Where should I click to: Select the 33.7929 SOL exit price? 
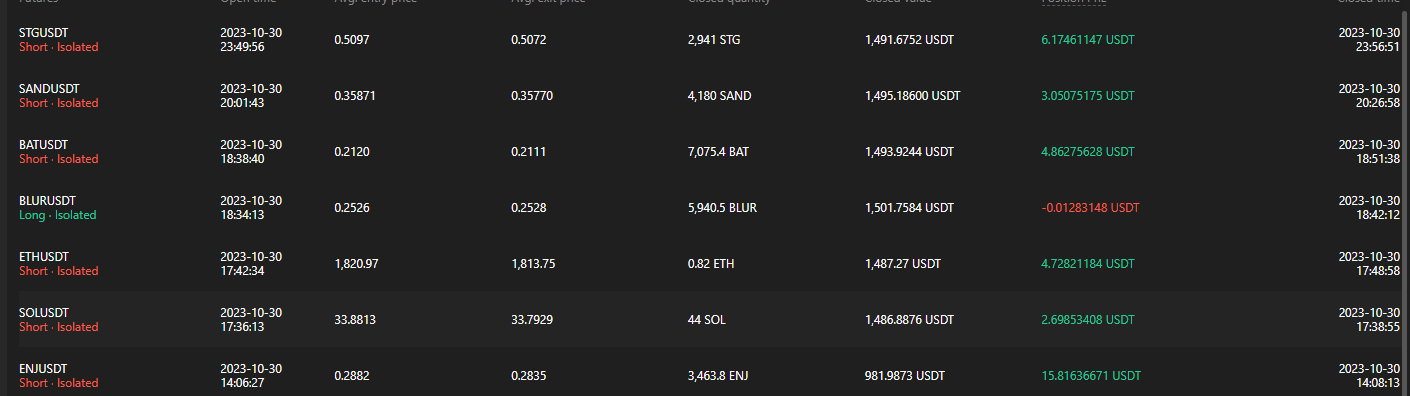tap(532, 320)
